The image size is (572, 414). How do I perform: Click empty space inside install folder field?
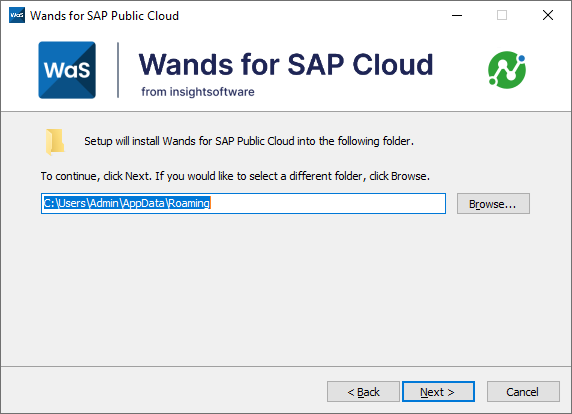pyautogui.click(x=327, y=204)
